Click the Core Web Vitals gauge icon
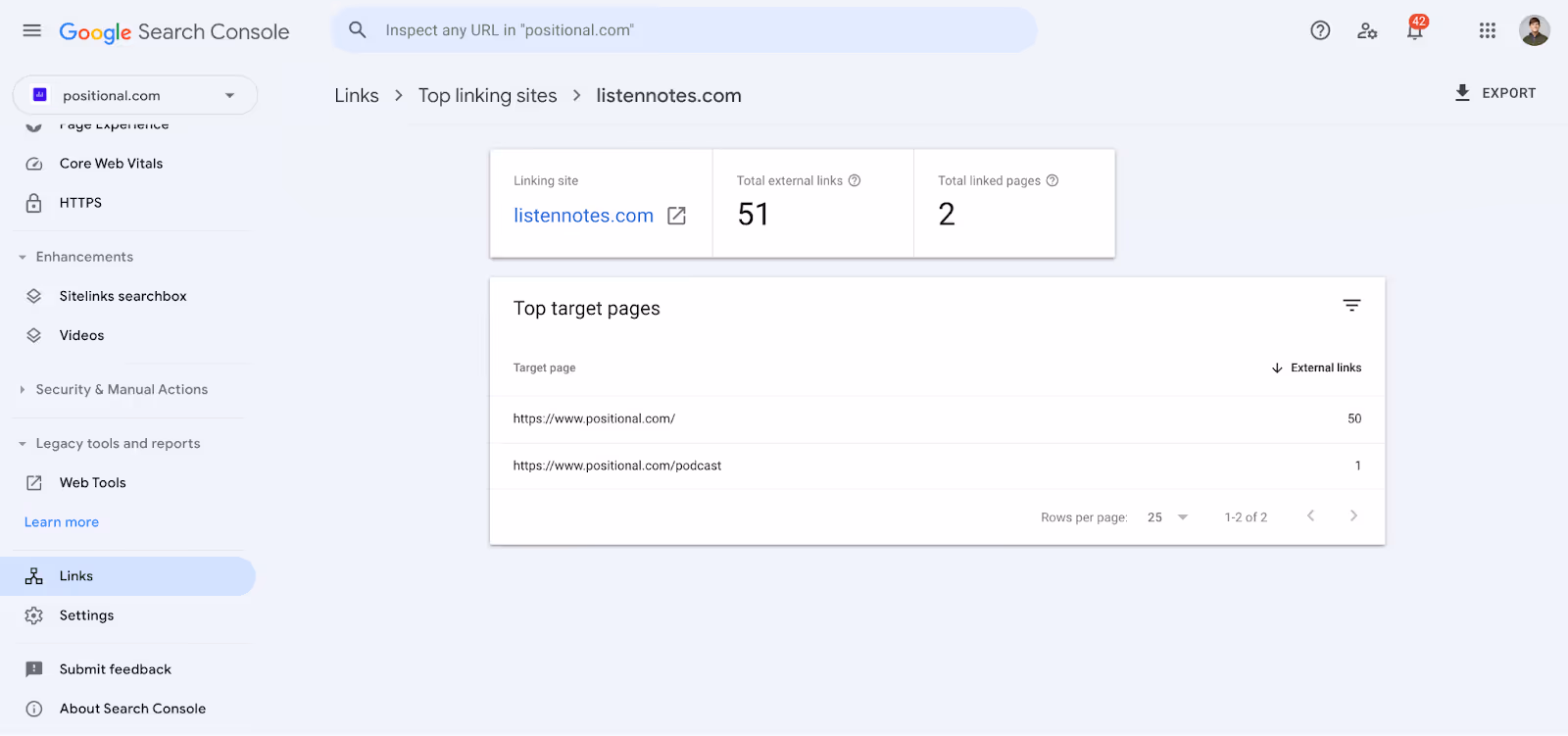1568x736 pixels. pos(34,164)
